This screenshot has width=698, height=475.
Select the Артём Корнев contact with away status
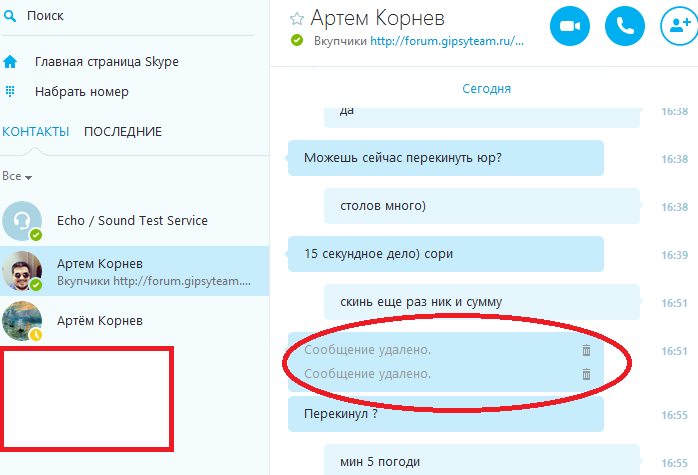tap(134, 321)
